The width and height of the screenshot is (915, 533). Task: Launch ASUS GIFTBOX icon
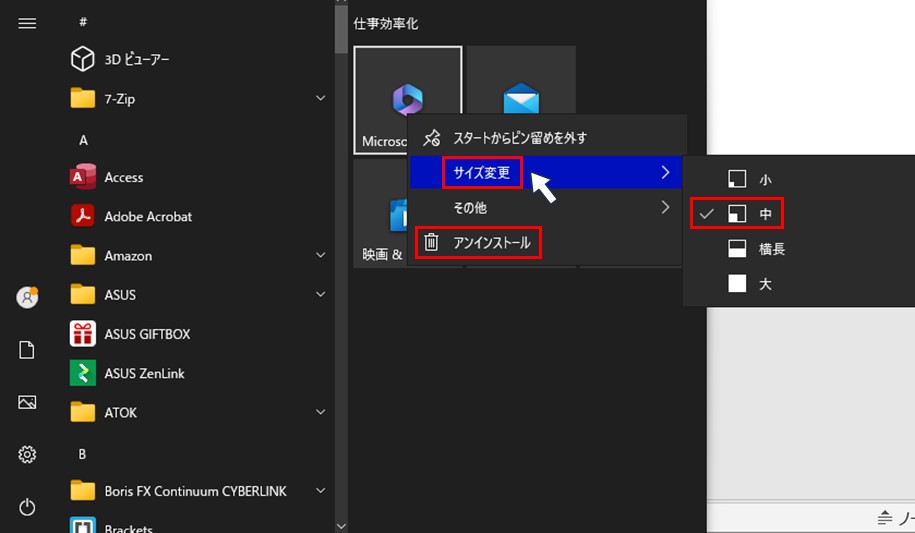(x=82, y=334)
